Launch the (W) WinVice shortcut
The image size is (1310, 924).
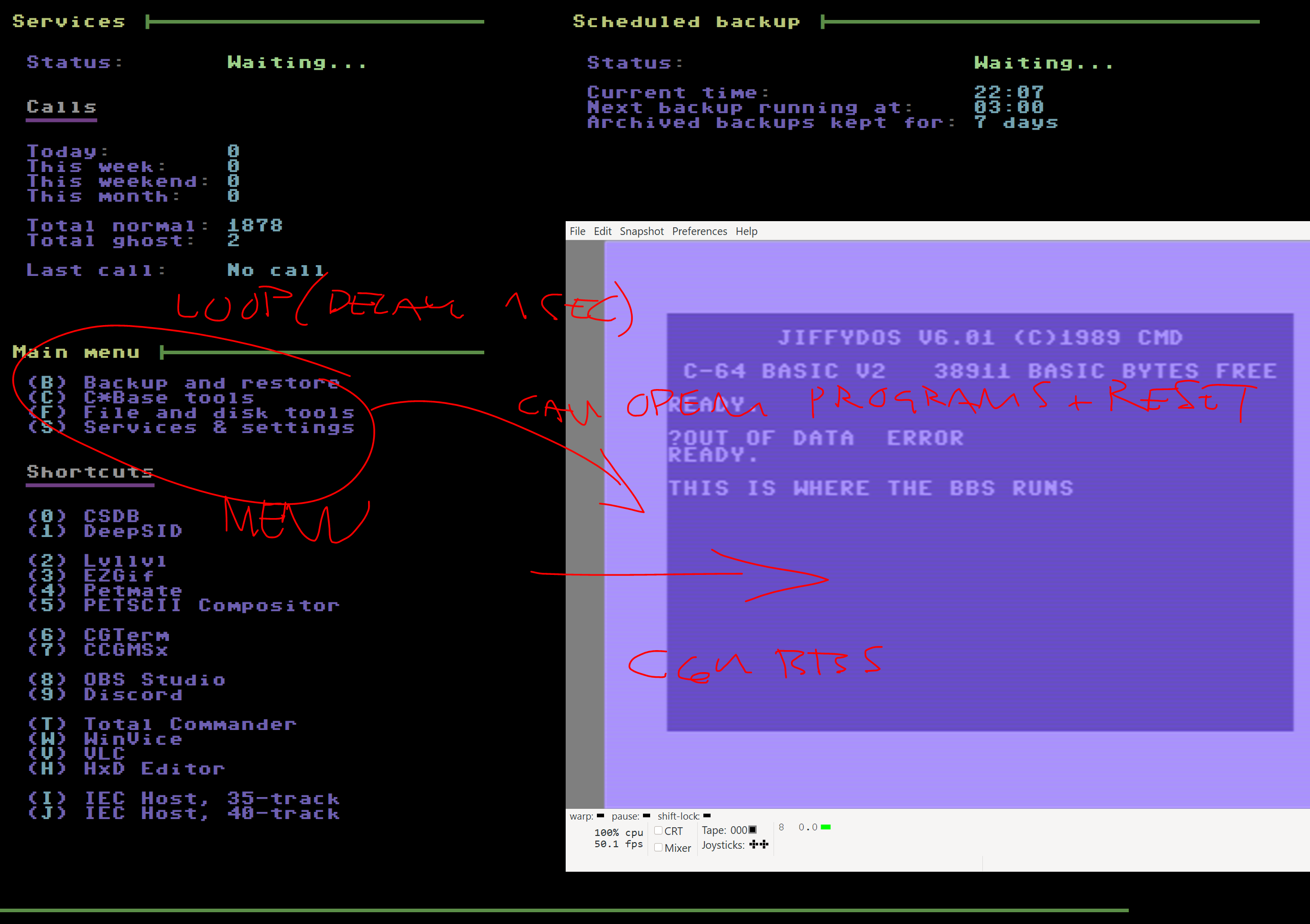coord(105,739)
